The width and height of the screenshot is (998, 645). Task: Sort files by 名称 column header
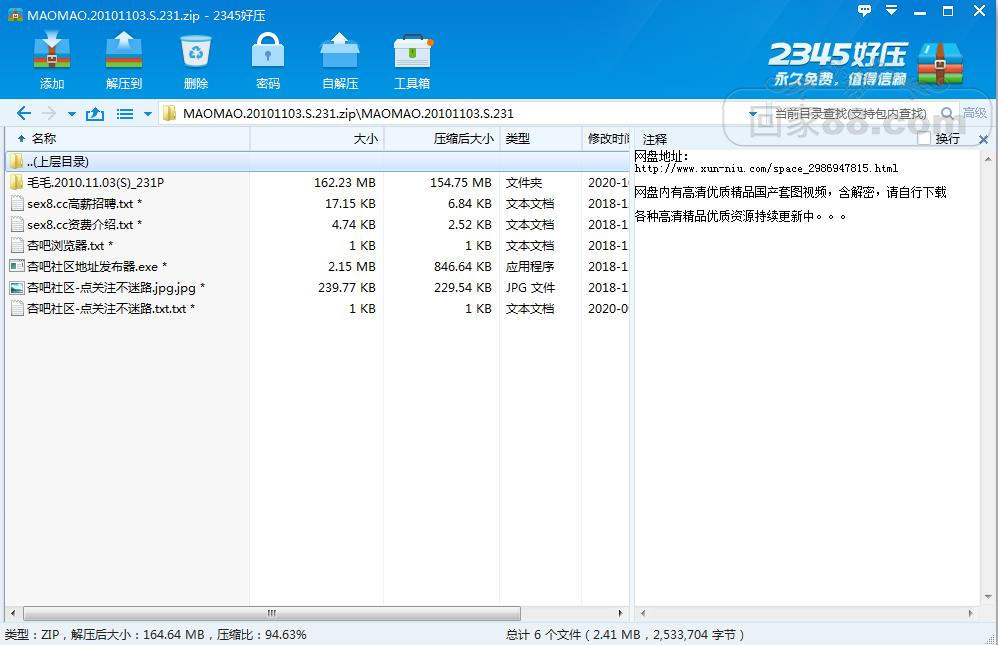click(x=127, y=138)
